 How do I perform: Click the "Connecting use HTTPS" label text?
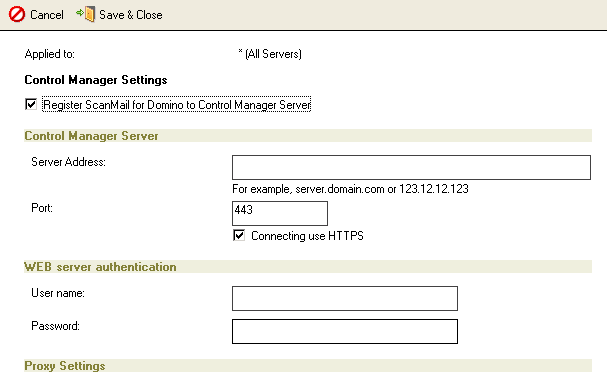point(307,236)
